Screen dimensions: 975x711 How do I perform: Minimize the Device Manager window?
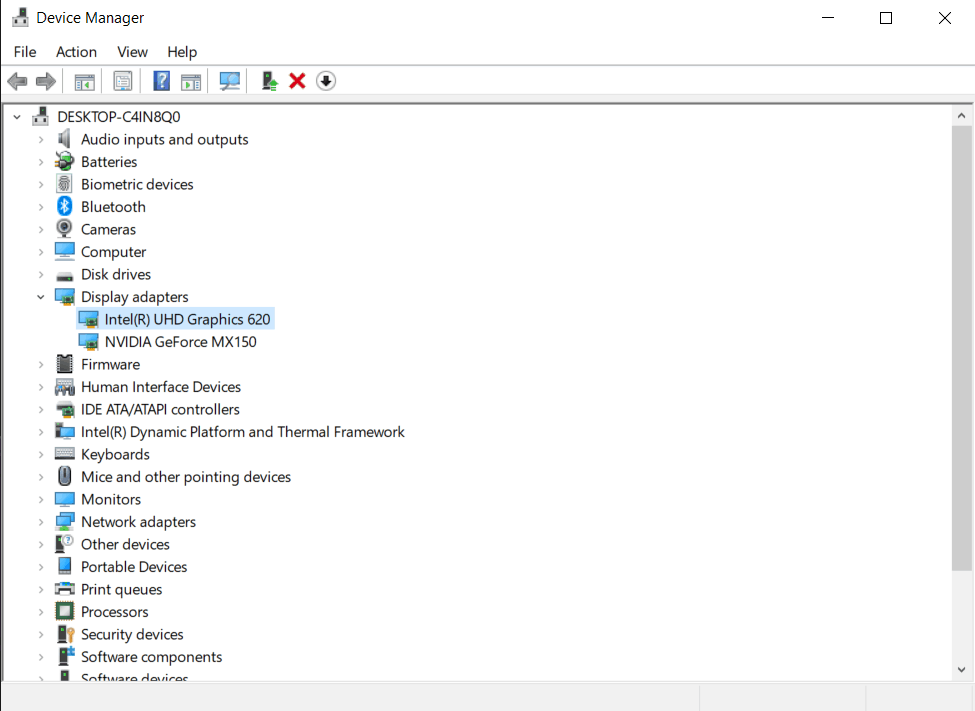[828, 18]
